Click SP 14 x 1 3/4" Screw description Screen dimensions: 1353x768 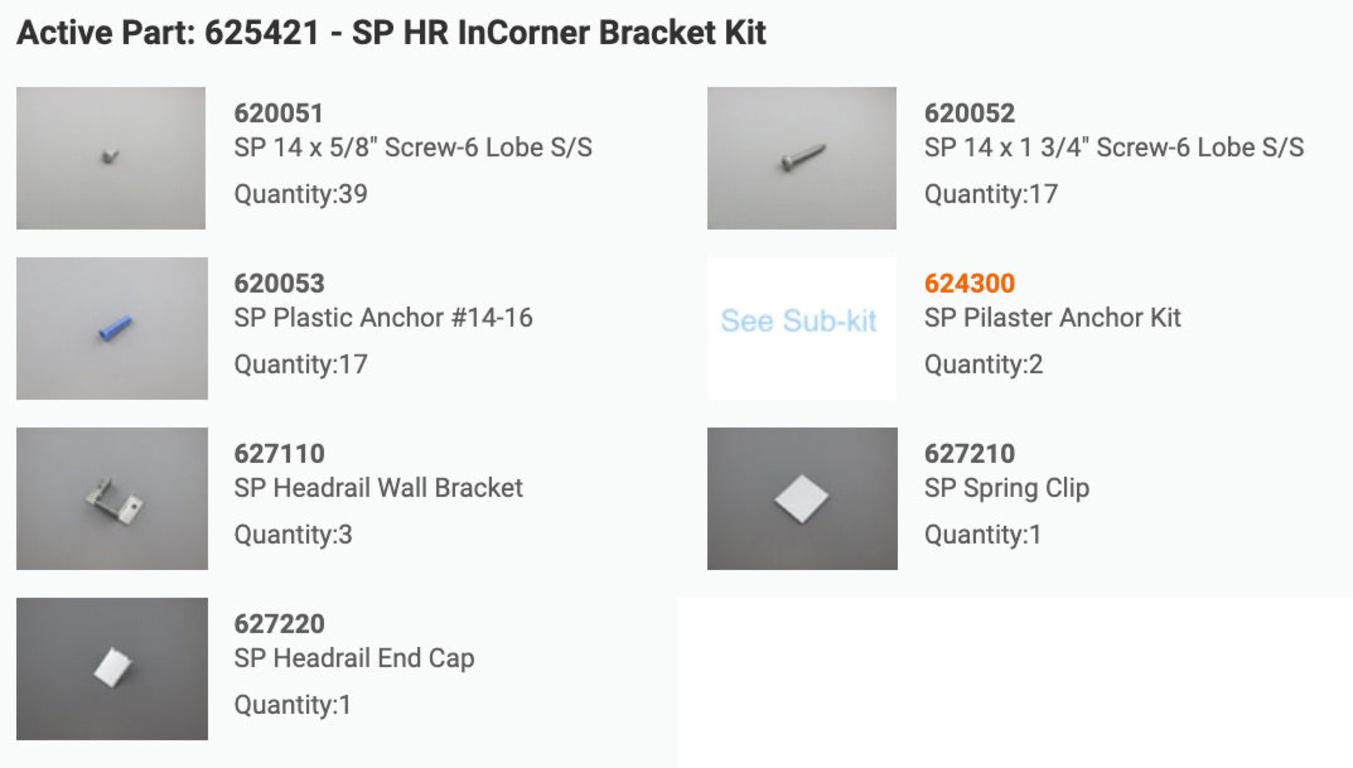pos(1114,148)
